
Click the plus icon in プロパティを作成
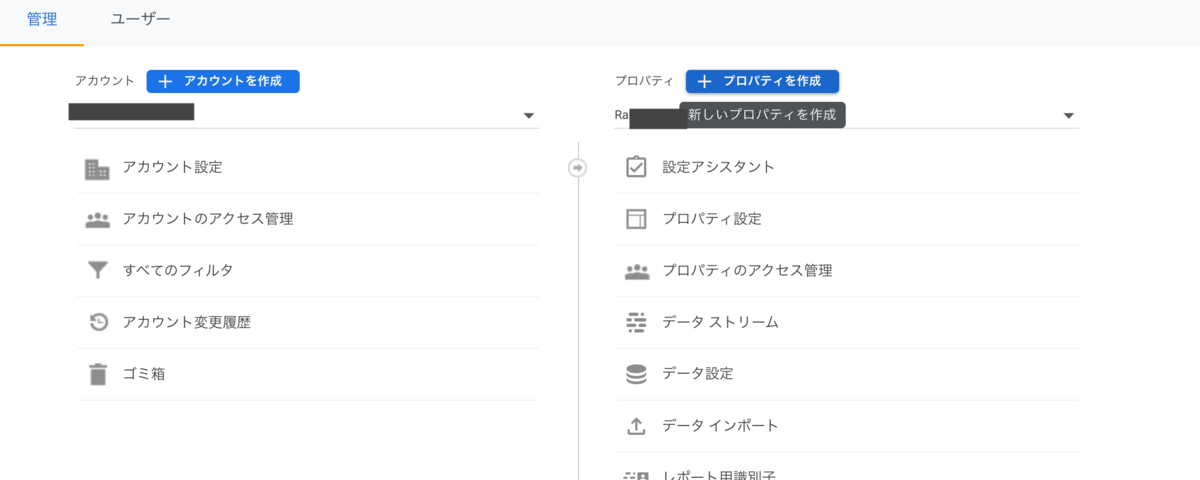click(x=705, y=81)
